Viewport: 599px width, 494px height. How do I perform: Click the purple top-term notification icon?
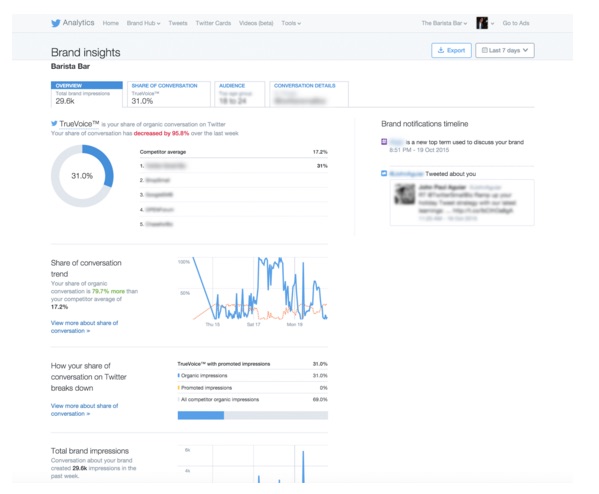[x=384, y=142]
